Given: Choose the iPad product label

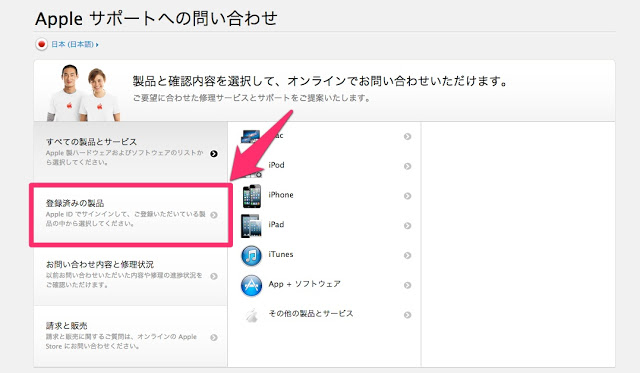Looking at the screenshot, I should 276,224.
